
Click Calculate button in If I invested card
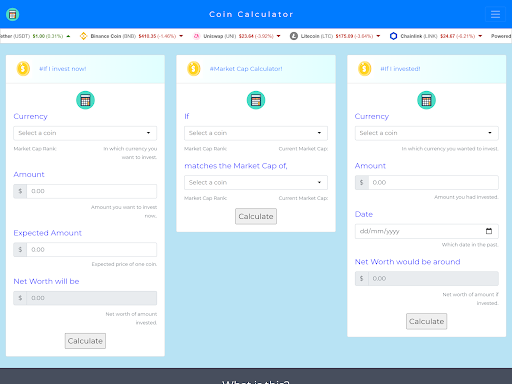pyautogui.click(x=427, y=321)
